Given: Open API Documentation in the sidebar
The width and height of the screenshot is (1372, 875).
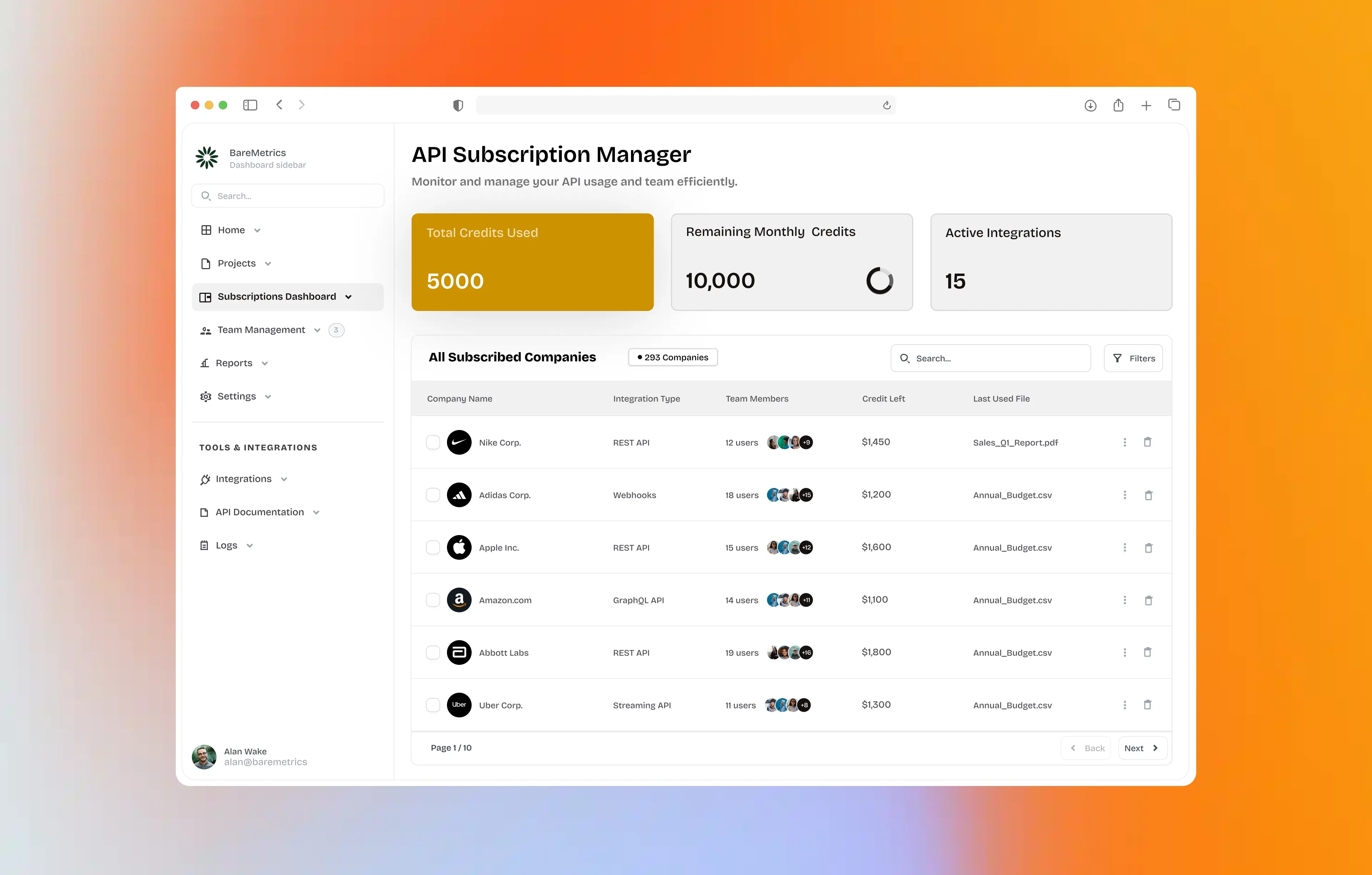Looking at the screenshot, I should coord(259,512).
